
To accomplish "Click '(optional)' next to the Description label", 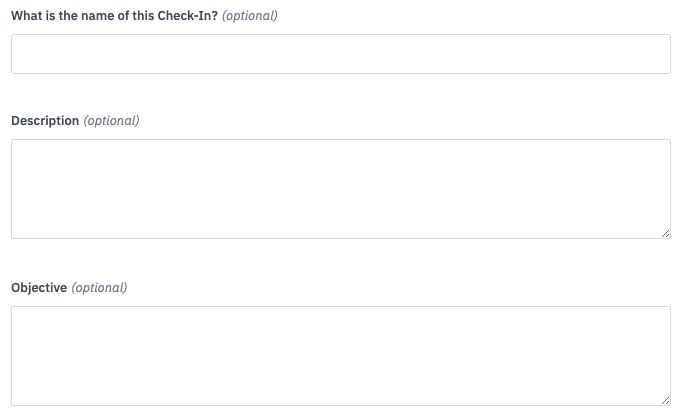I will click(111, 121).
